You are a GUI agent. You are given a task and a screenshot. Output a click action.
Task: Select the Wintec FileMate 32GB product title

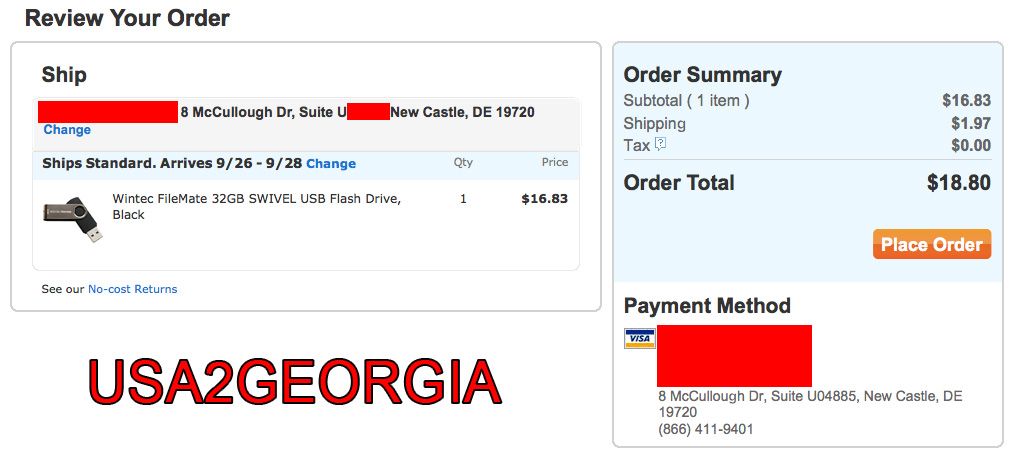point(256,207)
